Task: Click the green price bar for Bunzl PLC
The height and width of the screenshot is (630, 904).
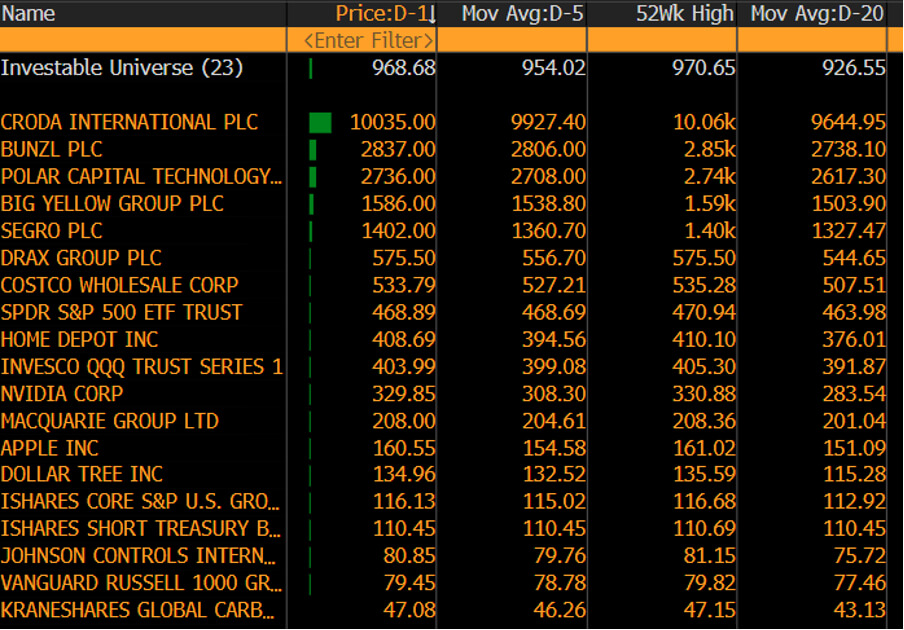Action: click(x=312, y=150)
